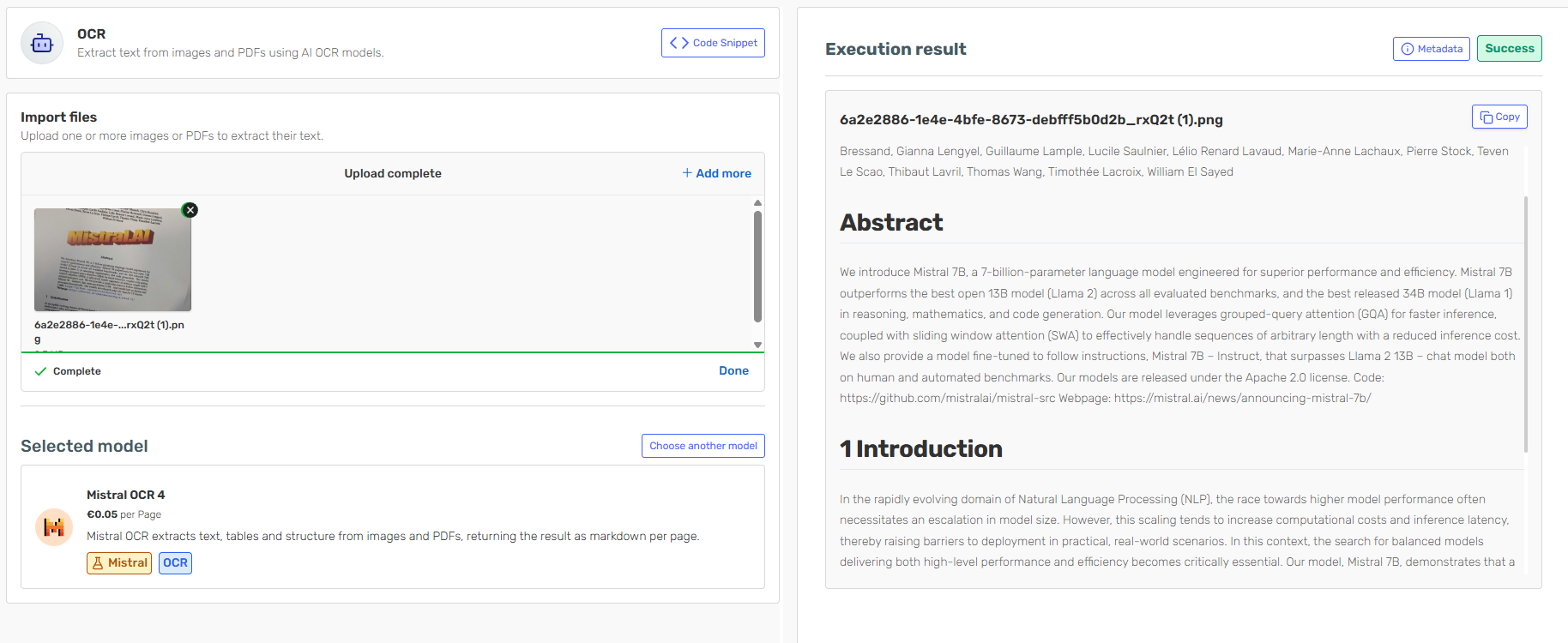Click the 1 Introduction heading

pyautogui.click(x=921, y=449)
